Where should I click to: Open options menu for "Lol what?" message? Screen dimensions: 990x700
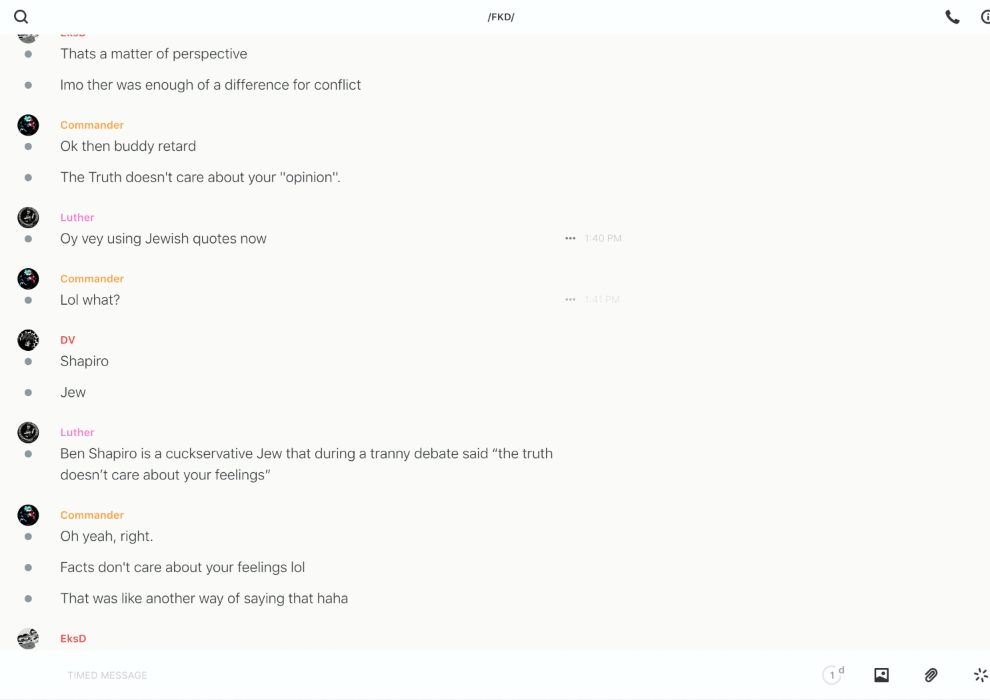point(570,300)
